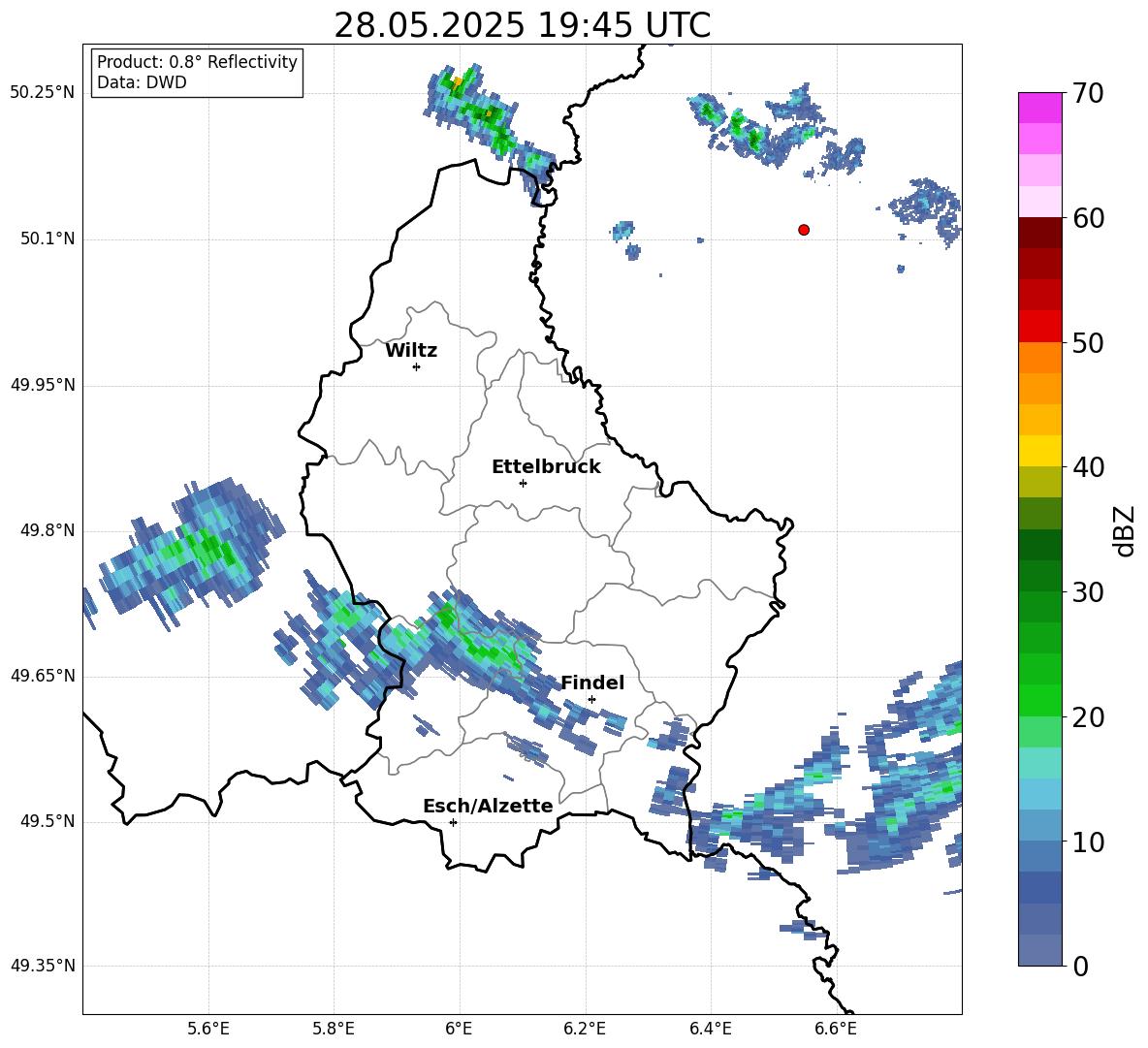1148x1048 pixels.
Task: Click the Ettelbruck city label
Action: pyautogui.click(x=546, y=467)
